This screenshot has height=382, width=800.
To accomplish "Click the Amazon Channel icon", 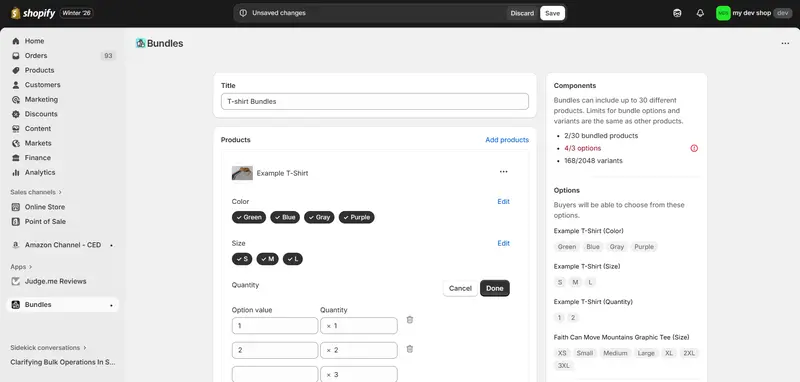I will 16,245.
